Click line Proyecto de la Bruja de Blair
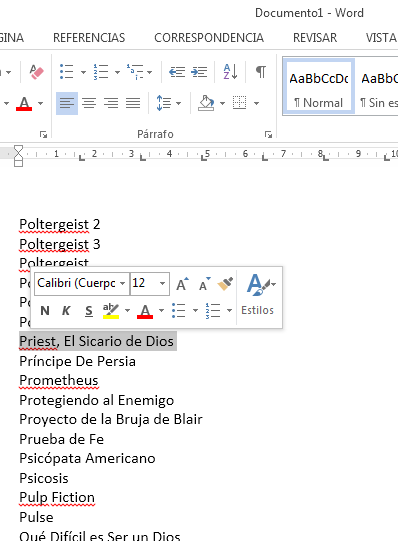Screen dimensions: 398x547 tap(111, 419)
